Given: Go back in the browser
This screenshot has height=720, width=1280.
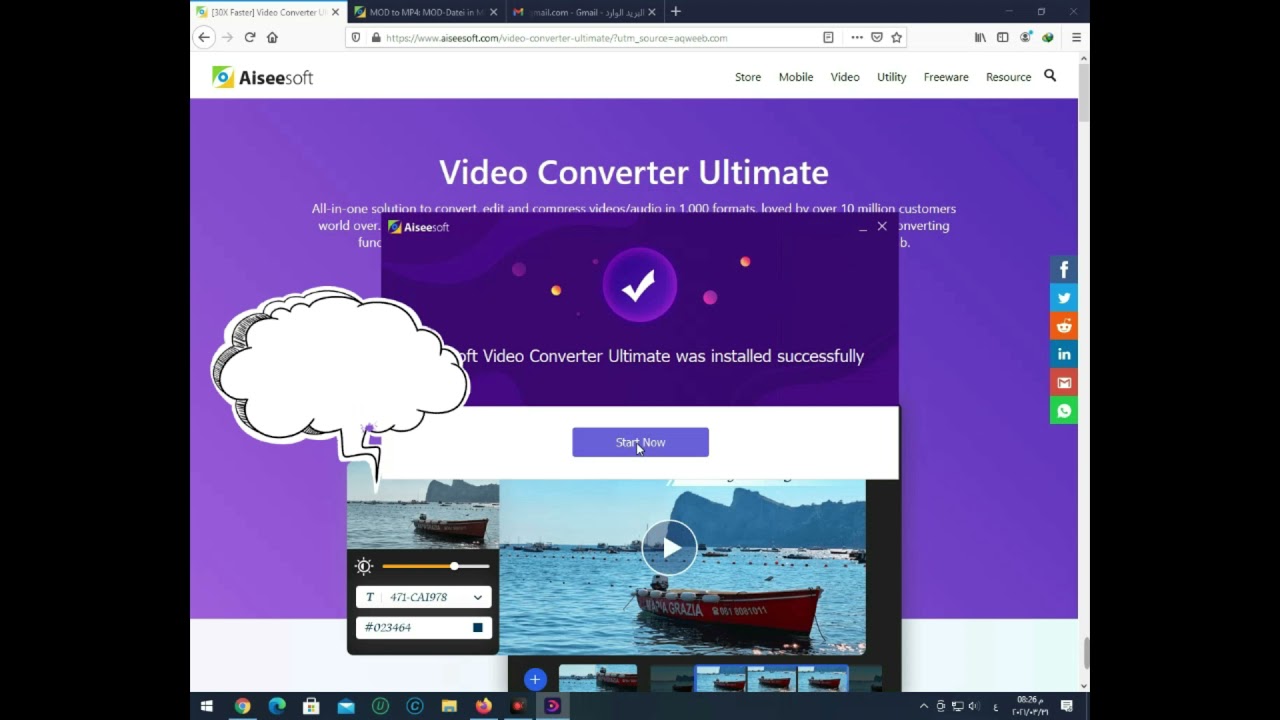Looking at the screenshot, I should [204, 37].
